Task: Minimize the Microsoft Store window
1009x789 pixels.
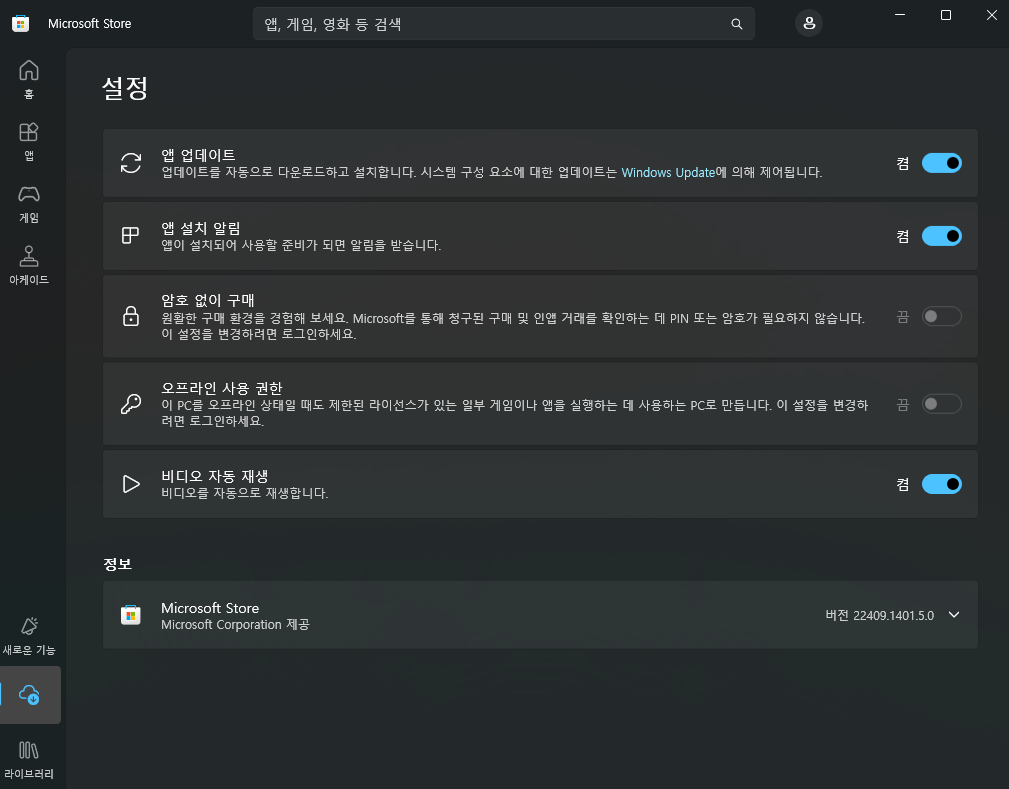Action: [x=900, y=15]
